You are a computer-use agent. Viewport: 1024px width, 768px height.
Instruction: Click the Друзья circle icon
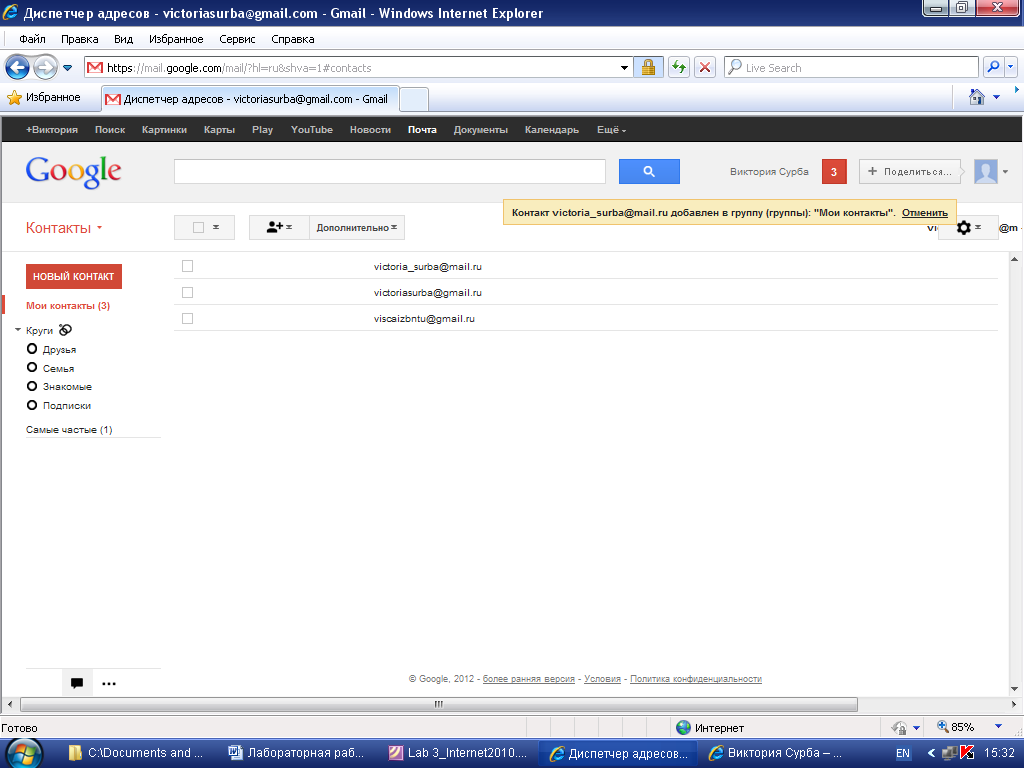31,349
